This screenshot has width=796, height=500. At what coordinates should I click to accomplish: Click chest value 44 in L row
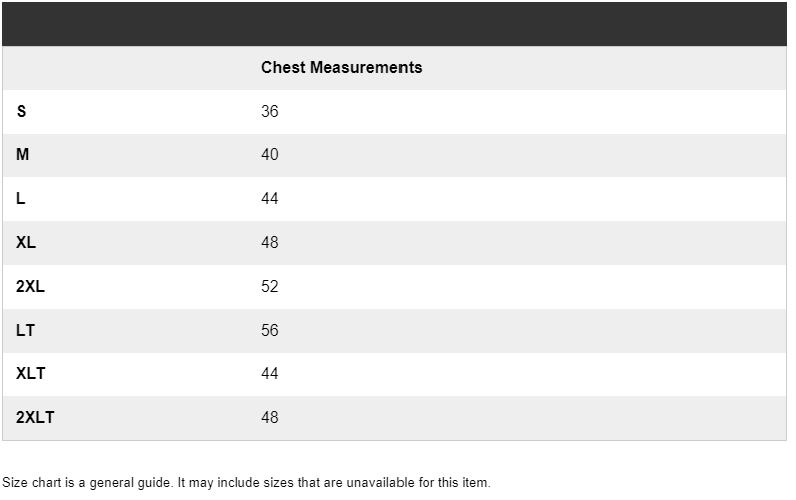pyautogui.click(x=270, y=198)
